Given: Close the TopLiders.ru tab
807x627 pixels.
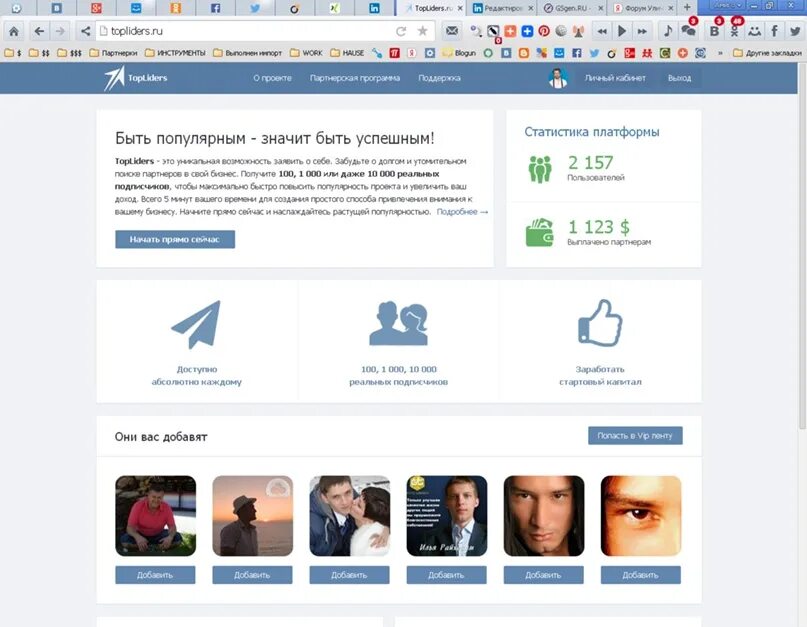Looking at the screenshot, I should (x=460, y=8).
